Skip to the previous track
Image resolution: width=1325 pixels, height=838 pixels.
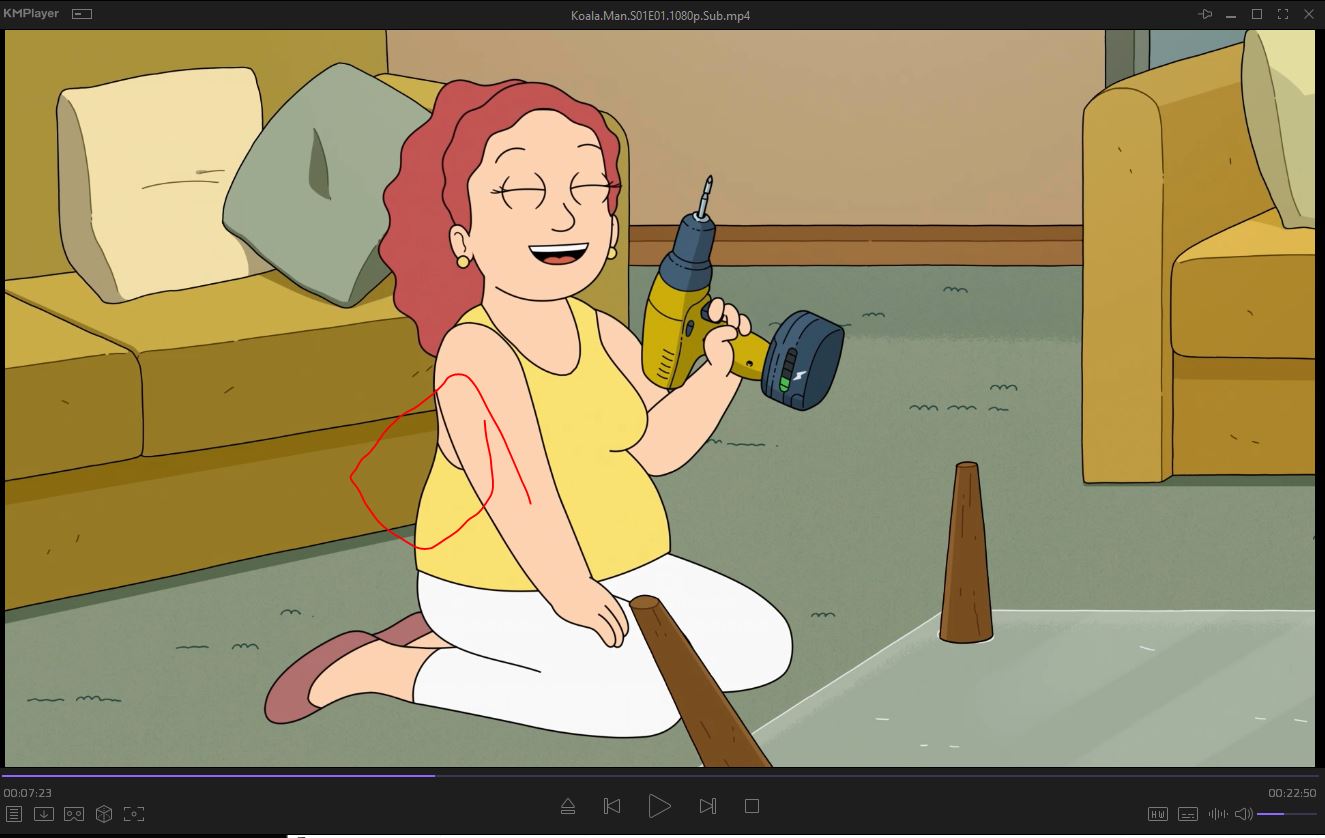click(x=613, y=806)
